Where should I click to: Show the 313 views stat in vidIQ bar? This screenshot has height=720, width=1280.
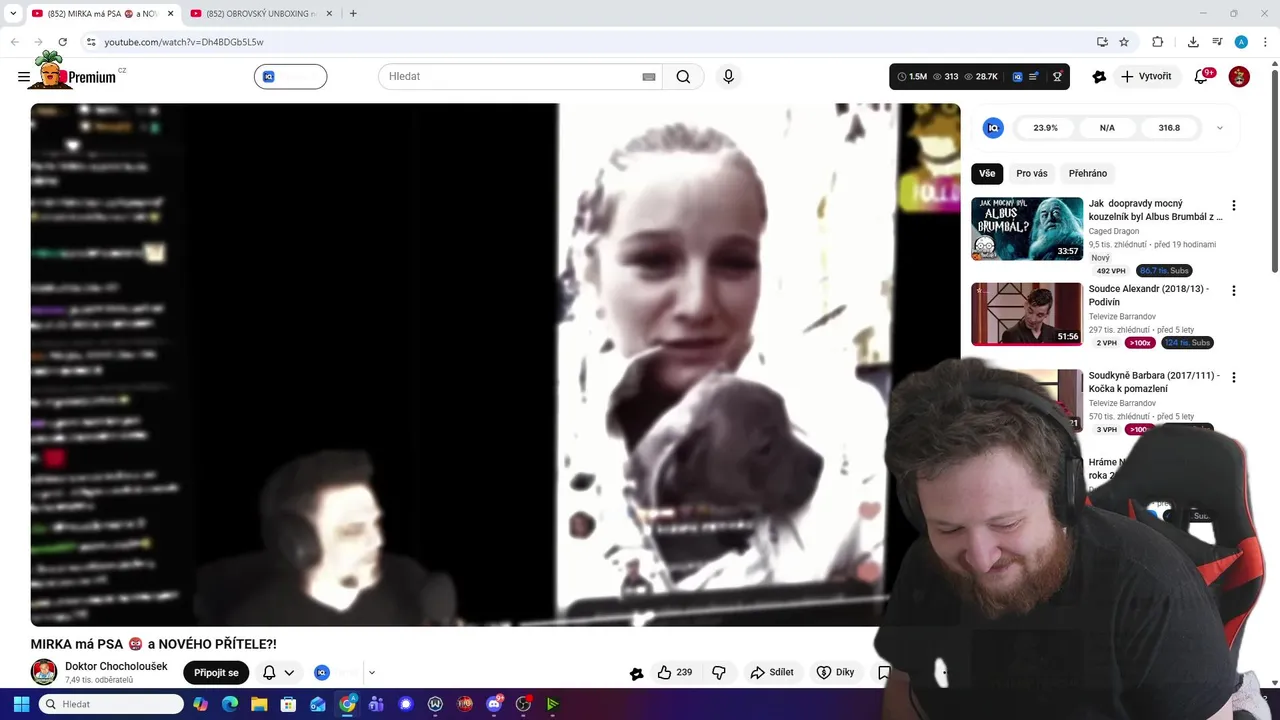point(945,77)
